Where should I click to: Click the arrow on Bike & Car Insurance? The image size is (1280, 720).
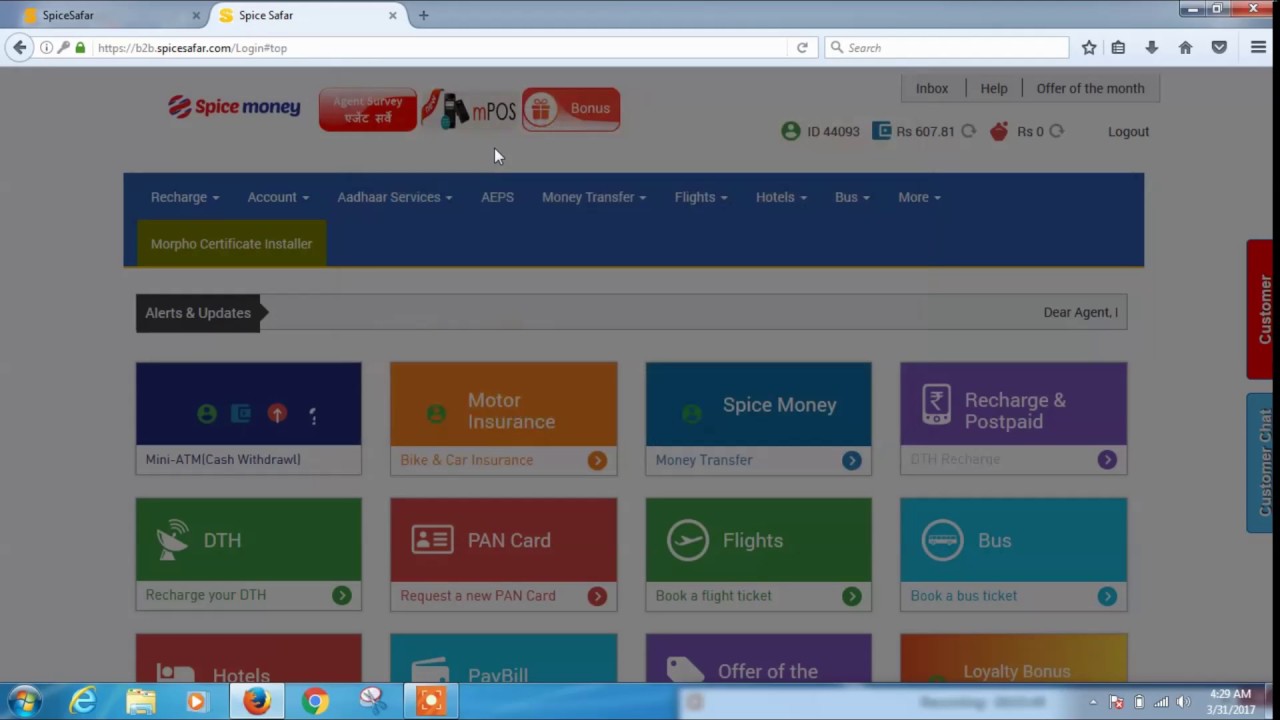(597, 460)
